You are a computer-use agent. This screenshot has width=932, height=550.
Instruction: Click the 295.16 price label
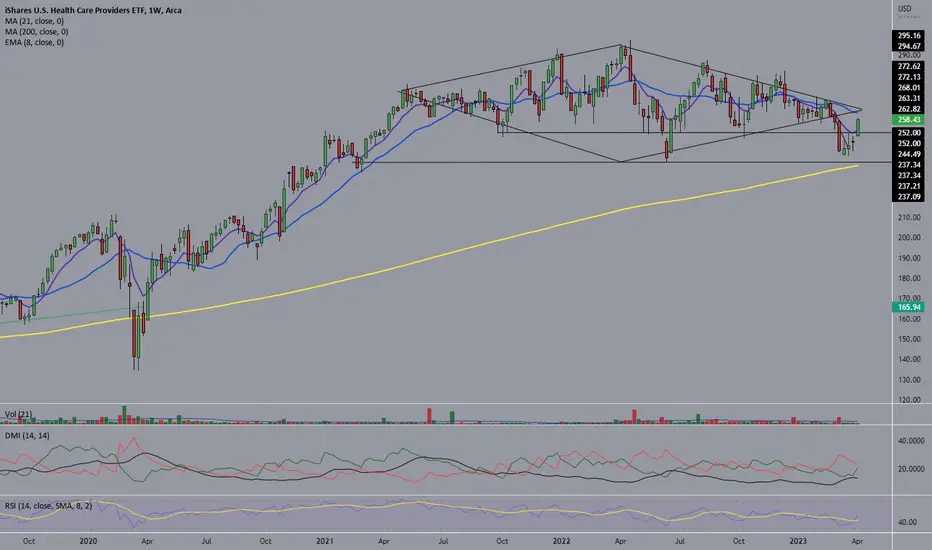click(x=908, y=36)
